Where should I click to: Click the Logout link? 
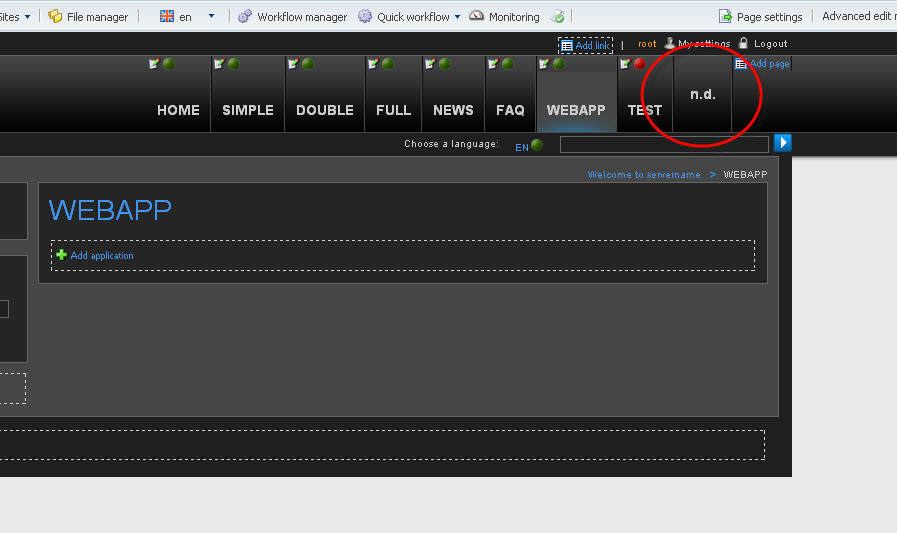point(771,43)
